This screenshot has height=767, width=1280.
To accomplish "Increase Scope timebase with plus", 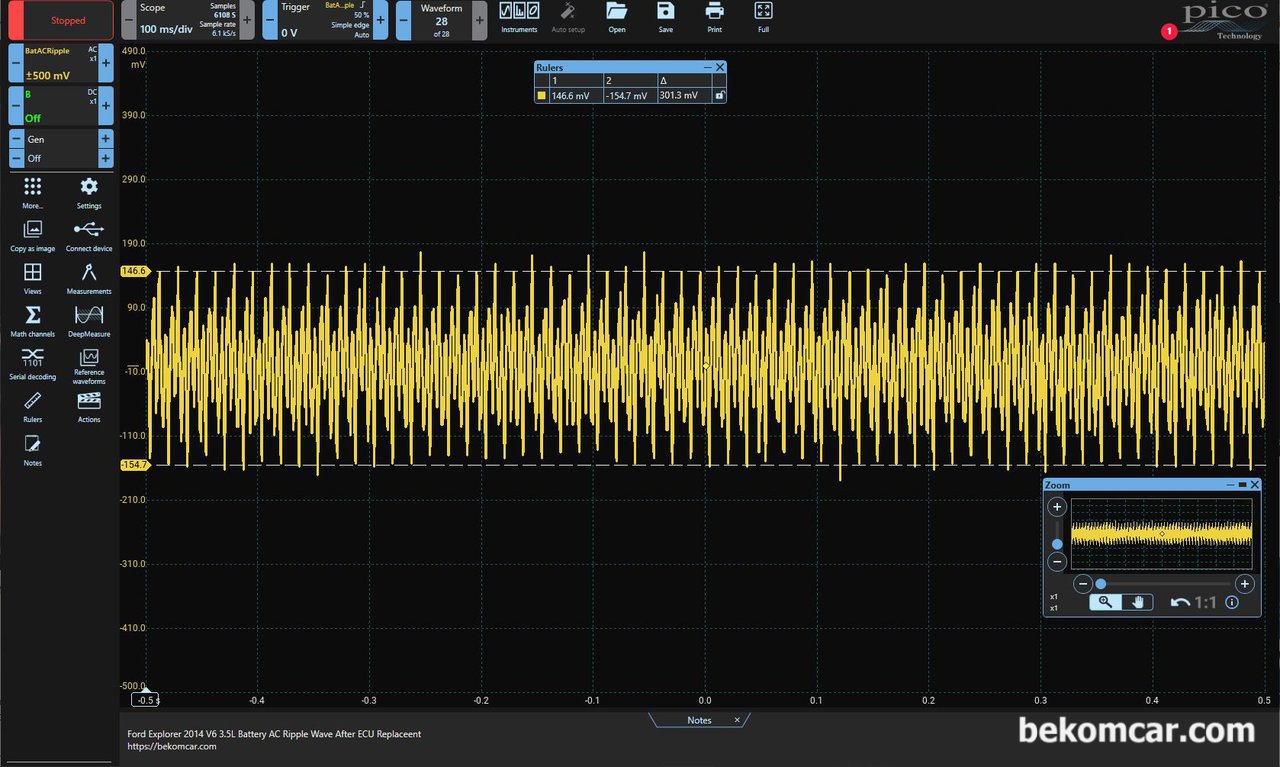I will 247,20.
